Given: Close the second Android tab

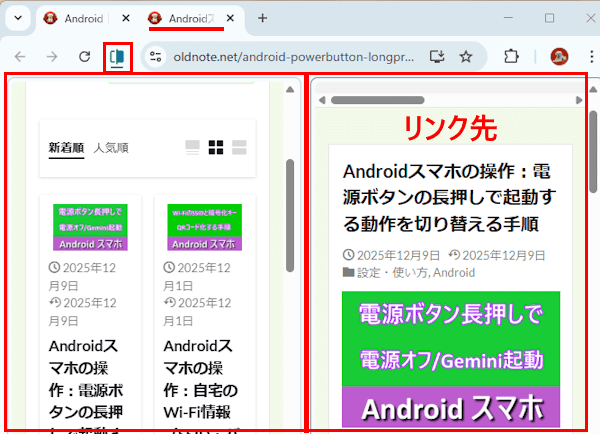Looking at the screenshot, I should click(230, 18).
